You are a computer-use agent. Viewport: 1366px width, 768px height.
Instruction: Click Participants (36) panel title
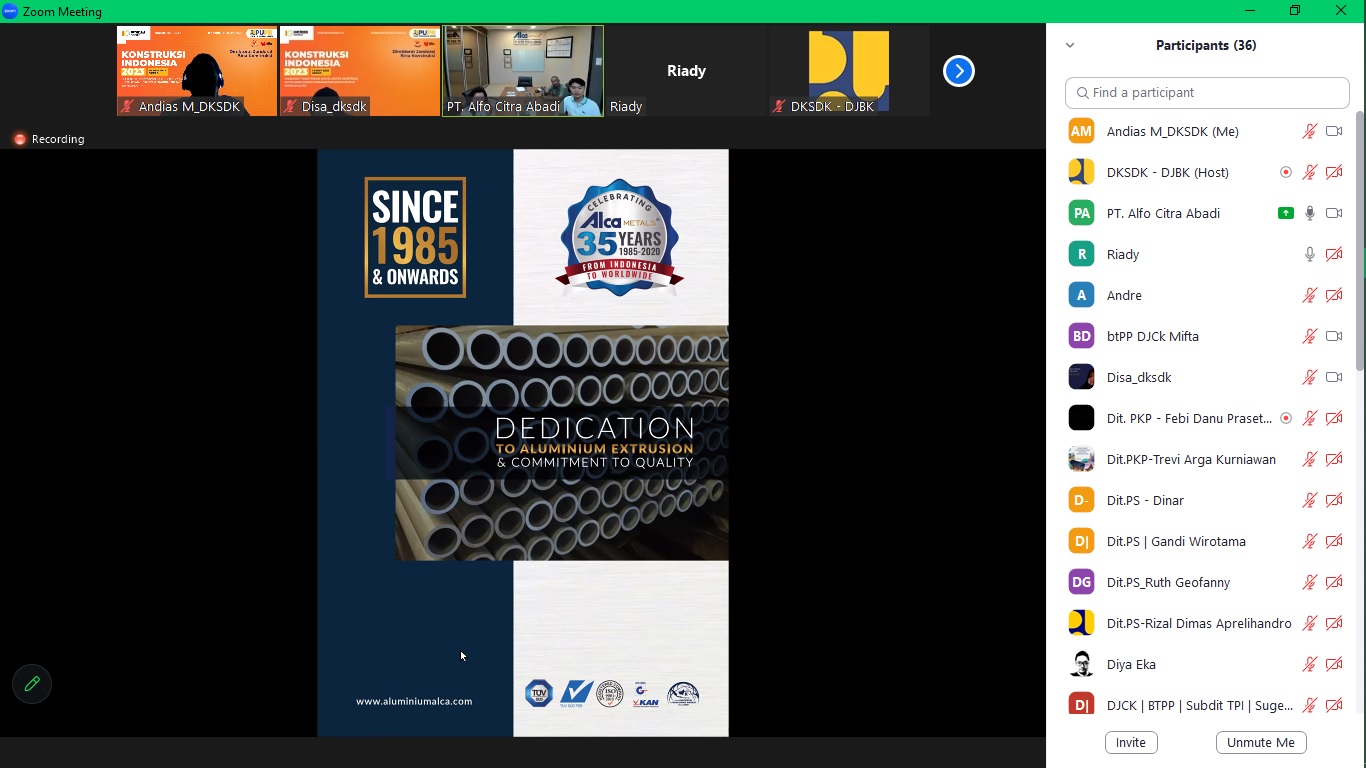[x=1206, y=45]
